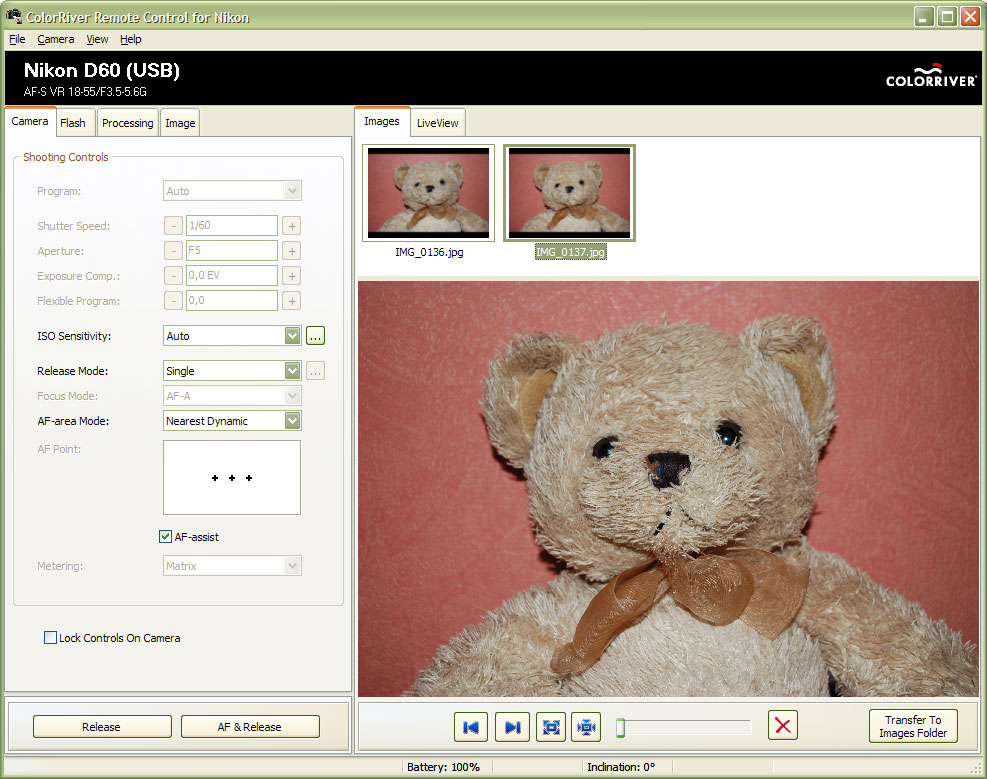Decrease Aperture with minus button
Image resolution: width=987 pixels, height=779 pixels.
(173, 251)
